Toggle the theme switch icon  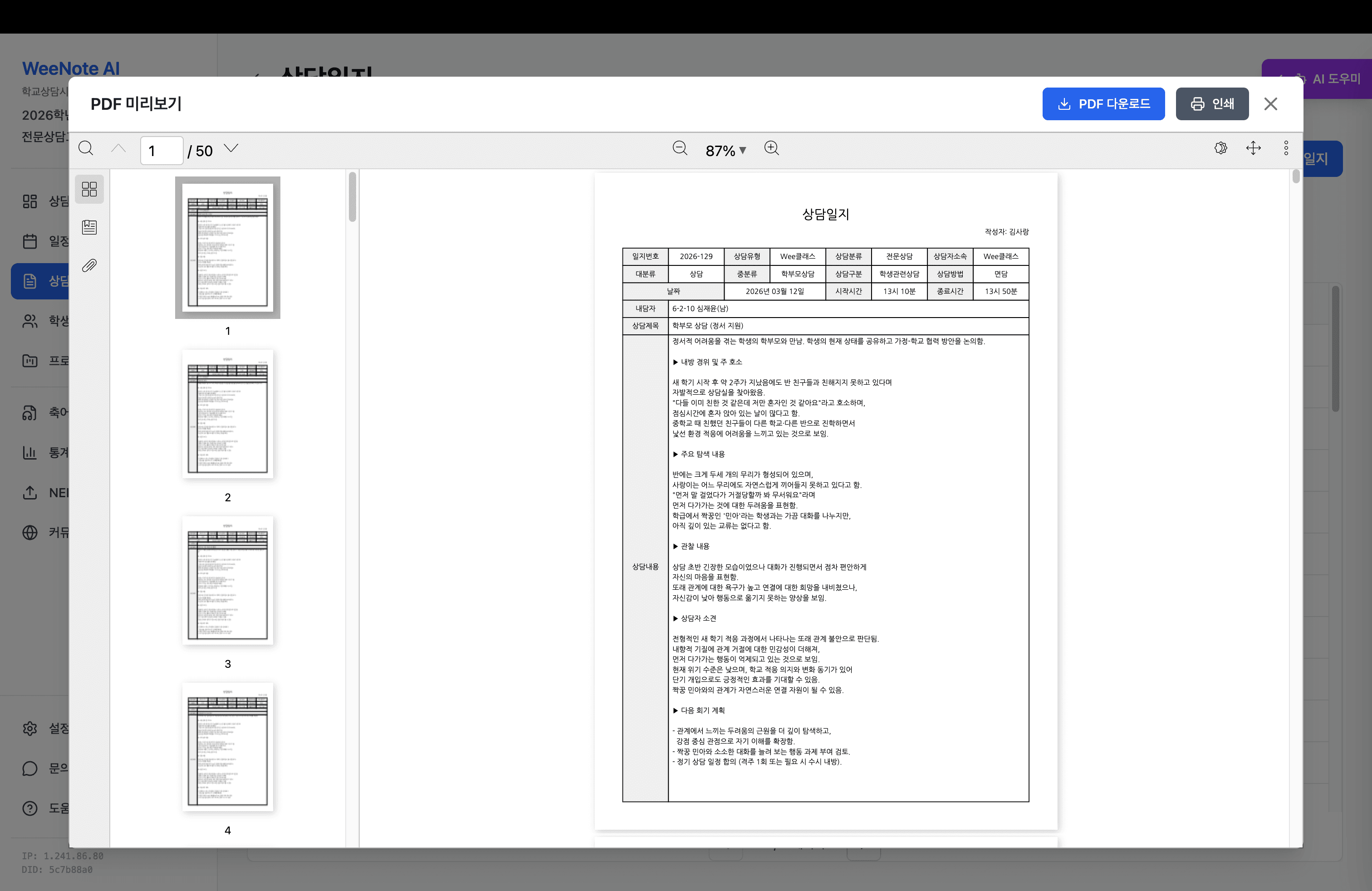click(x=1220, y=149)
